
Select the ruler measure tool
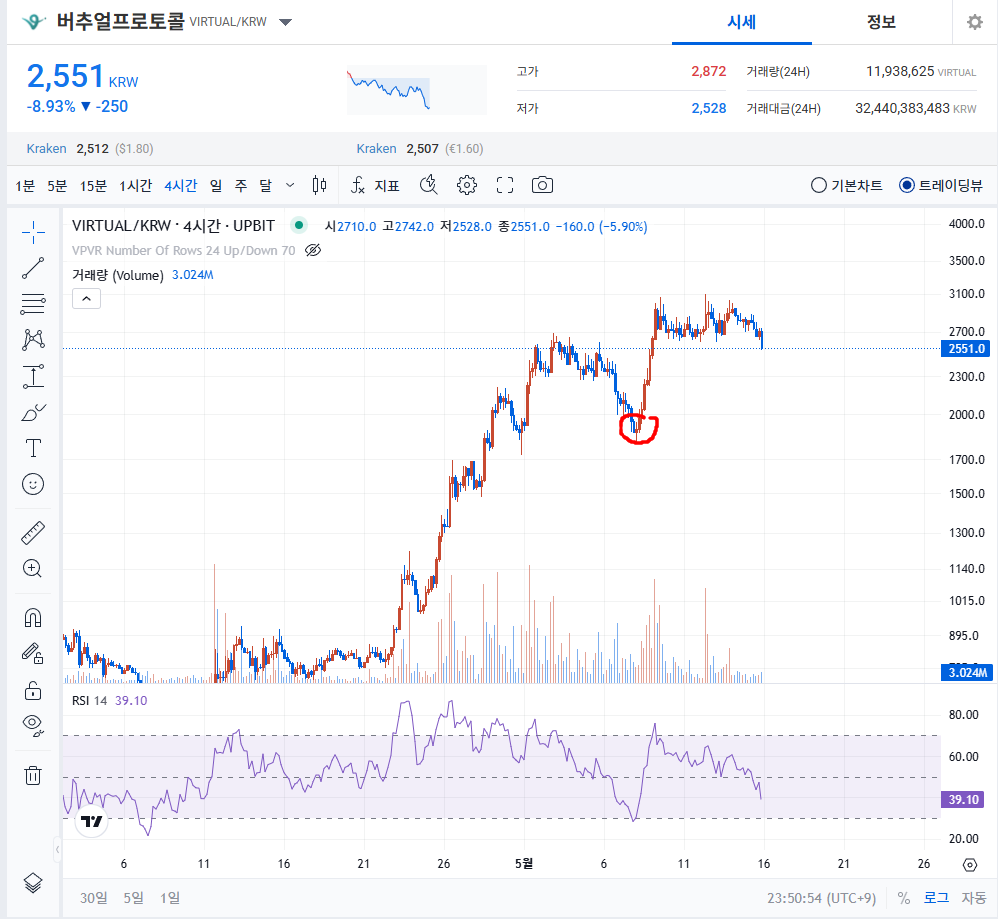click(x=33, y=533)
